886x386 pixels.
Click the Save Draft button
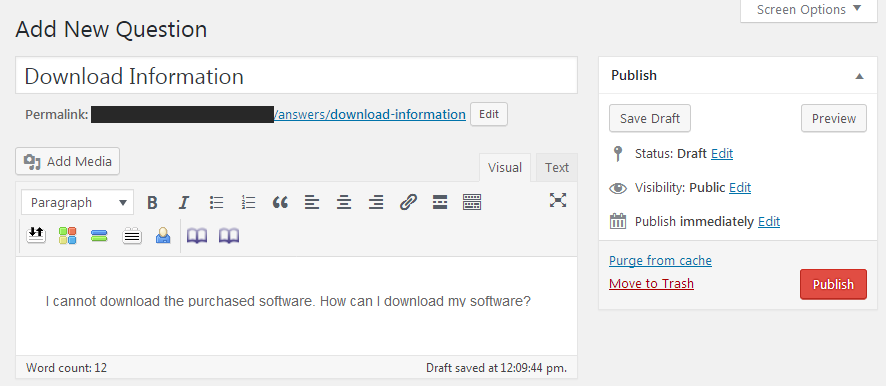pyautogui.click(x=650, y=119)
